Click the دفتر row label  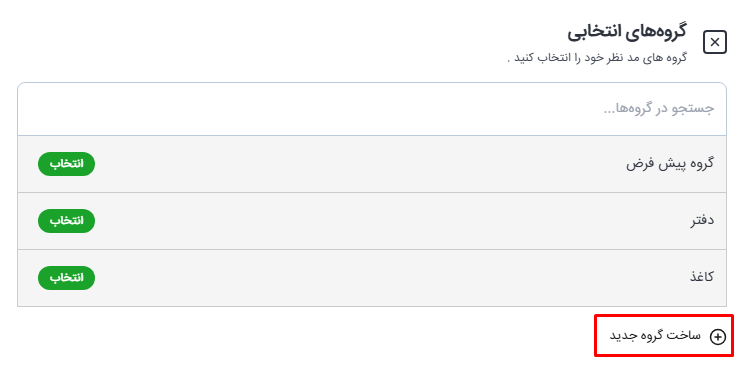(x=702, y=220)
